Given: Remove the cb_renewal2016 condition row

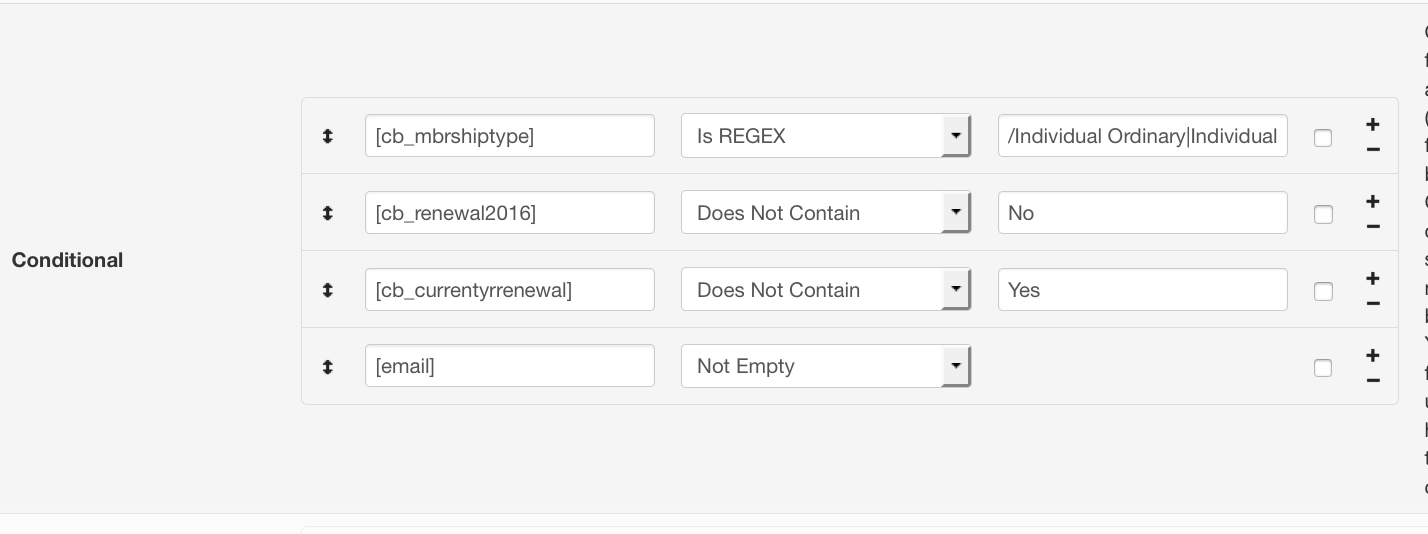Looking at the screenshot, I should pyautogui.click(x=1373, y=226).
